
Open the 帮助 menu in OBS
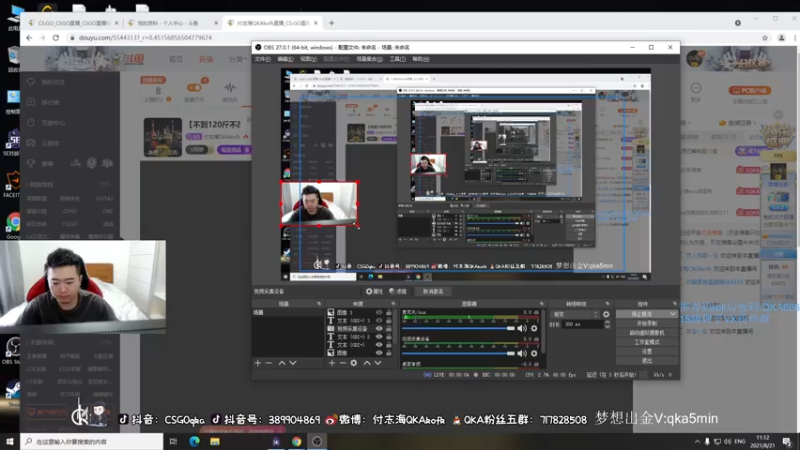(x=420, y=59)
